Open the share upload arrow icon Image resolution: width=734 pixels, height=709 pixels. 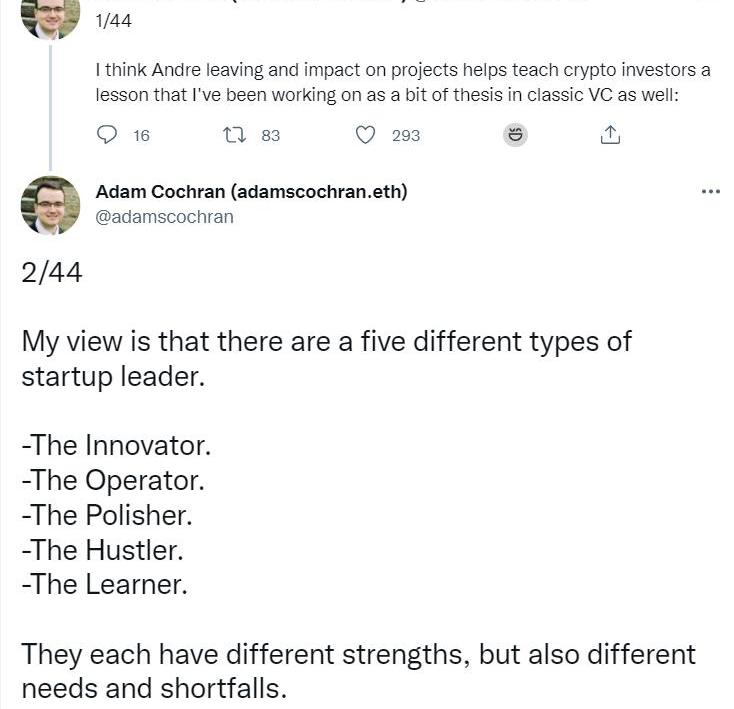point(610,135)
